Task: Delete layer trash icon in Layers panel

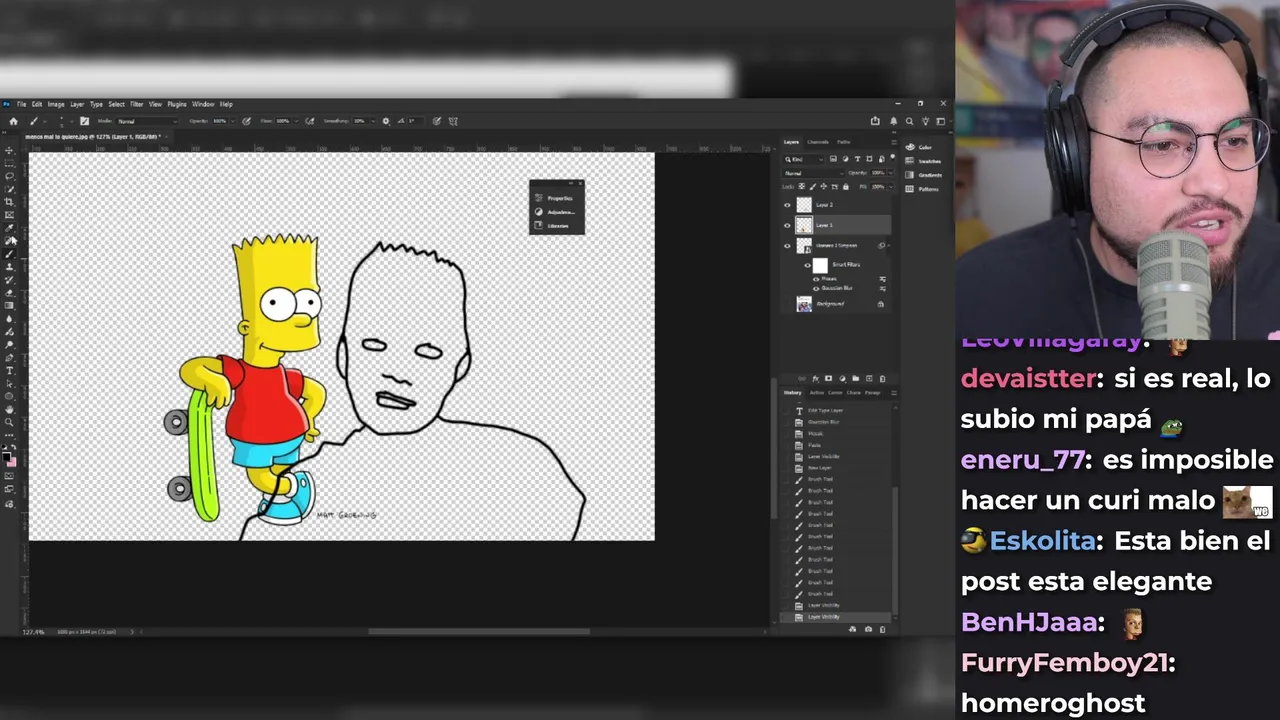Action: pyautogui.click(x=882, y=378)
